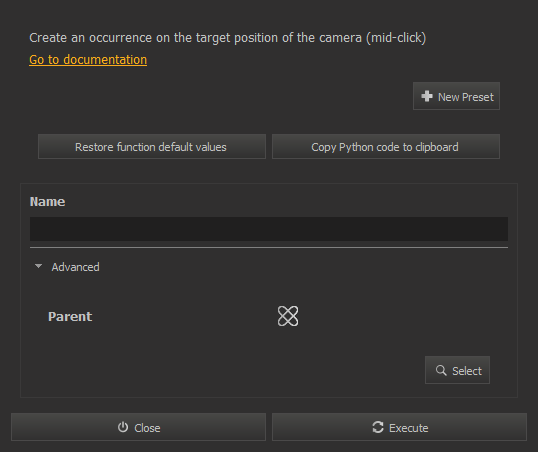Focus the Name text field
538x452 pixels.
tap(269, 229)
